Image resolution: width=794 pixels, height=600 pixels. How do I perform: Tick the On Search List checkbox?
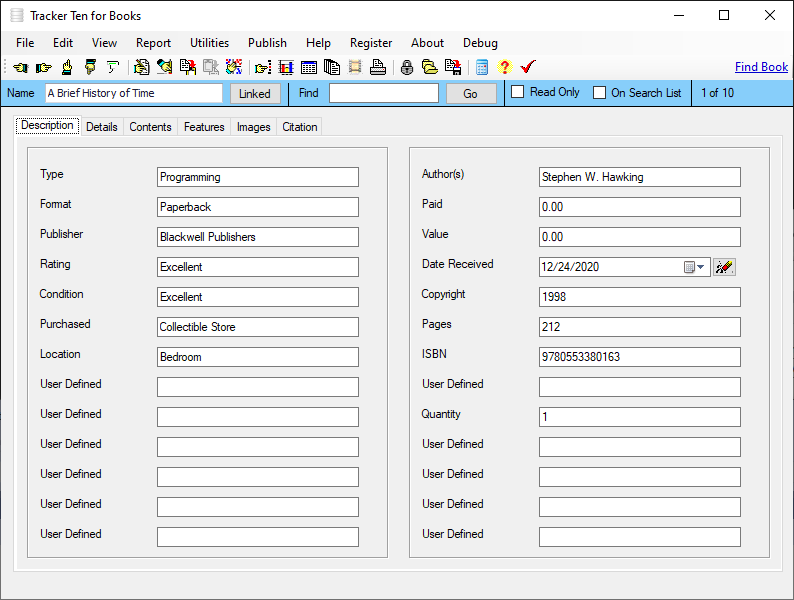600,93
